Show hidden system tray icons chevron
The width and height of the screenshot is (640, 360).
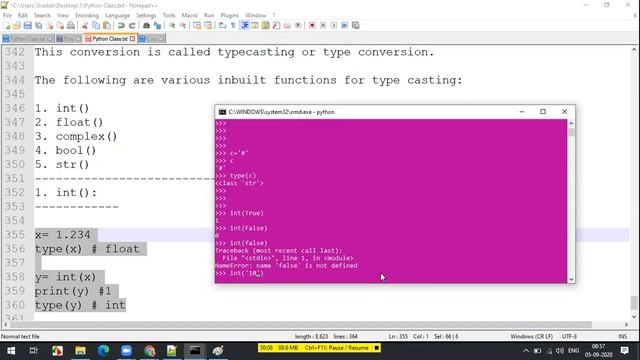click(x=526, y=351)
